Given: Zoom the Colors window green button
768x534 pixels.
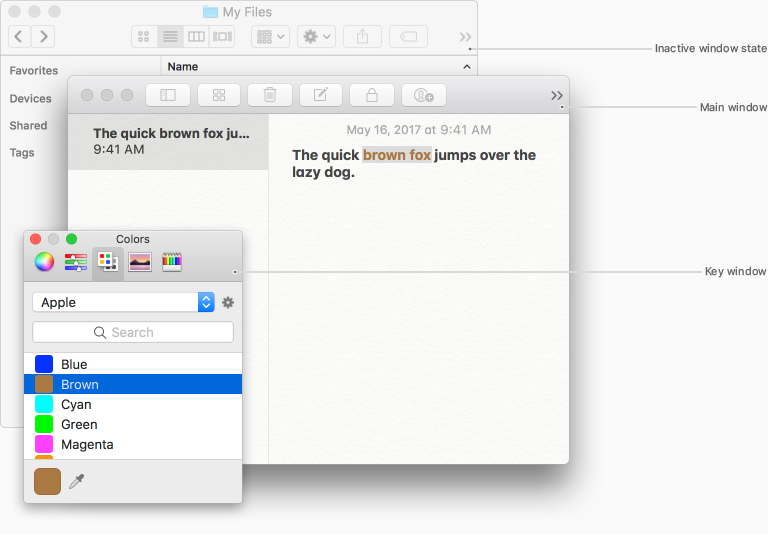Looking at the screenshot, I should (72, 239).
